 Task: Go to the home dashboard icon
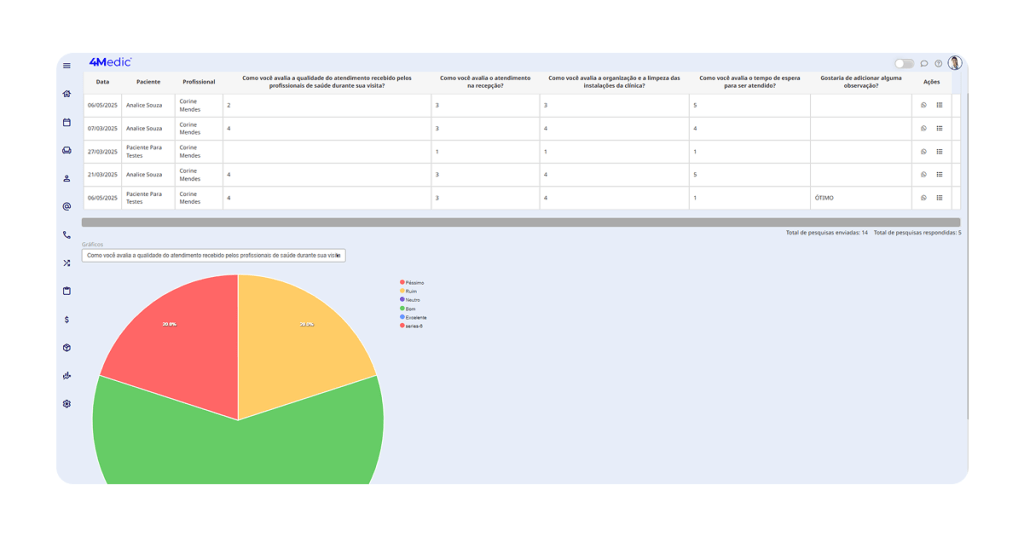[67, 94]
